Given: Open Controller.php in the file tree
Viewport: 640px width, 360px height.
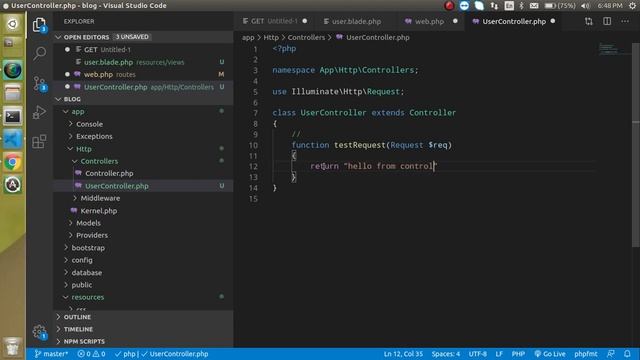Looking at the screenshot, I should click(x=143, y=173).
